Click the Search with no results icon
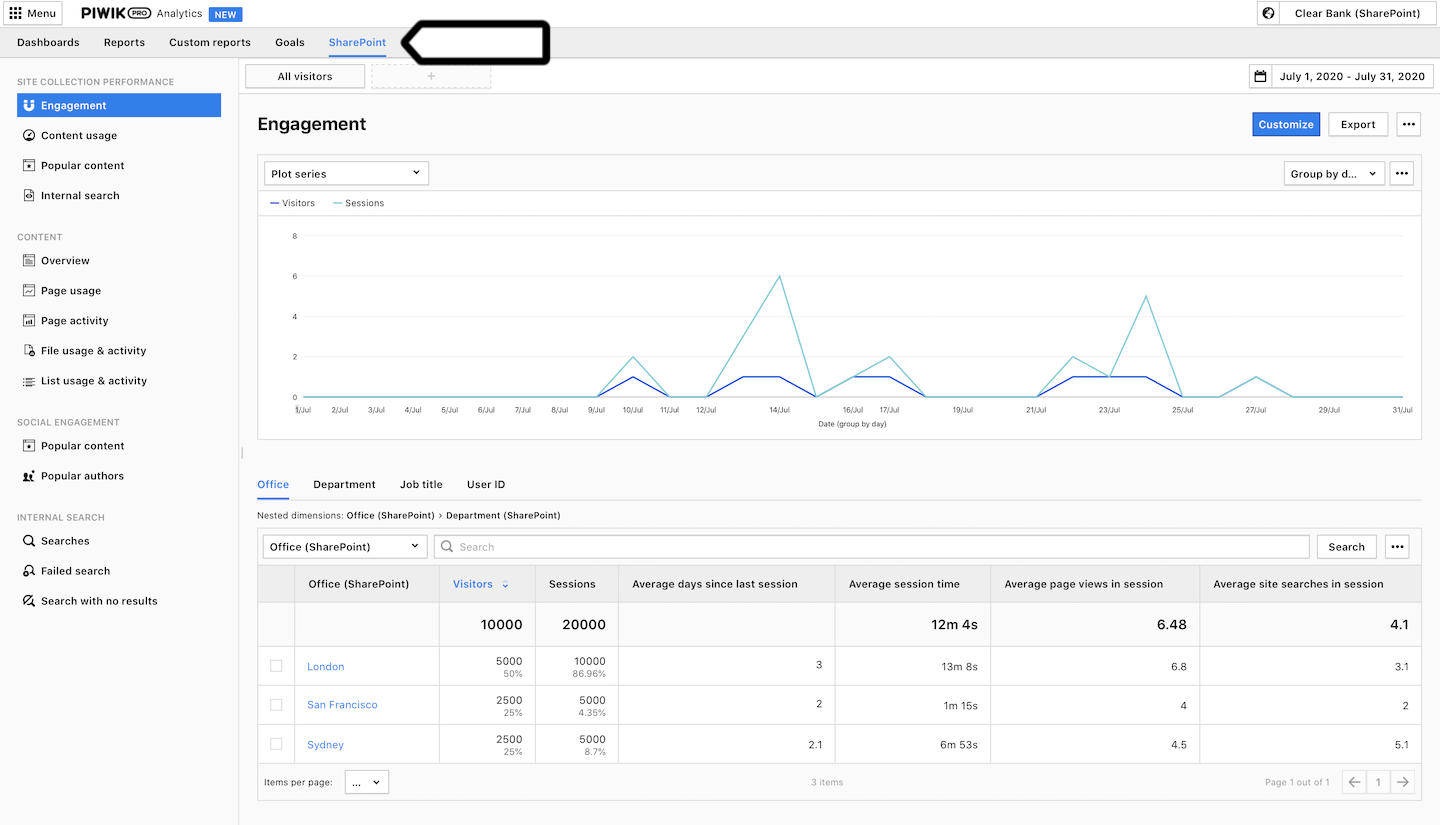The image size is (1440, 825). pyautogui.click(x=29, y=601)
